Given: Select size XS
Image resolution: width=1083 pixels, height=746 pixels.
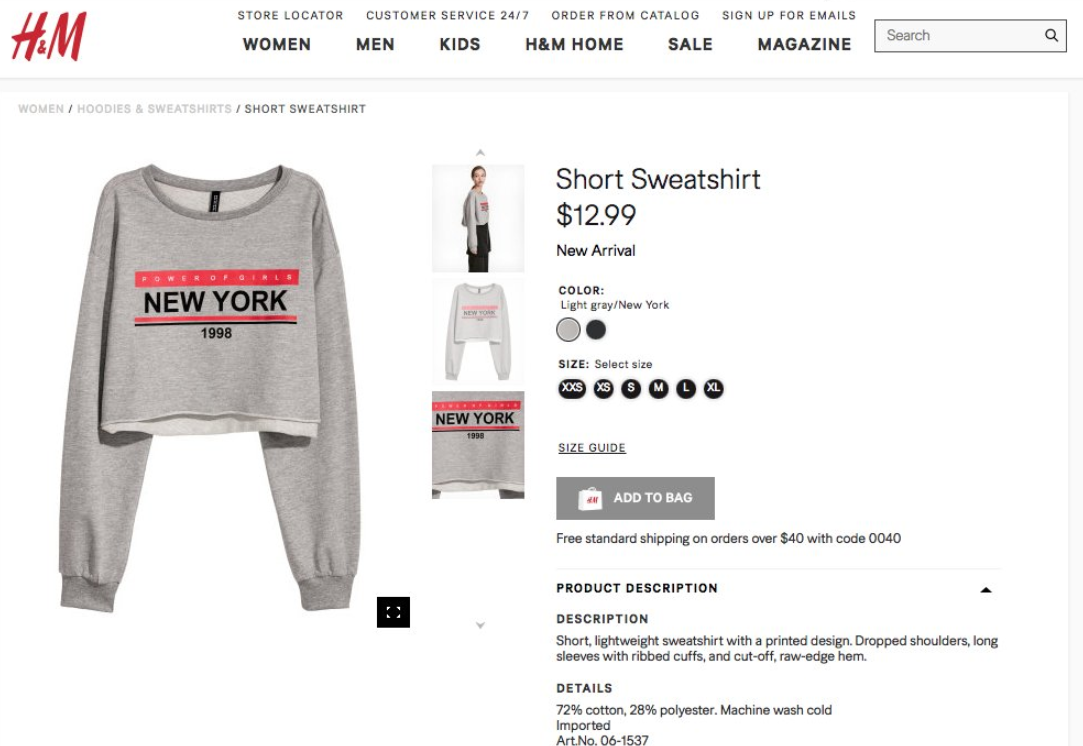Looking at the screenshot, I should [x=604, y=388].
